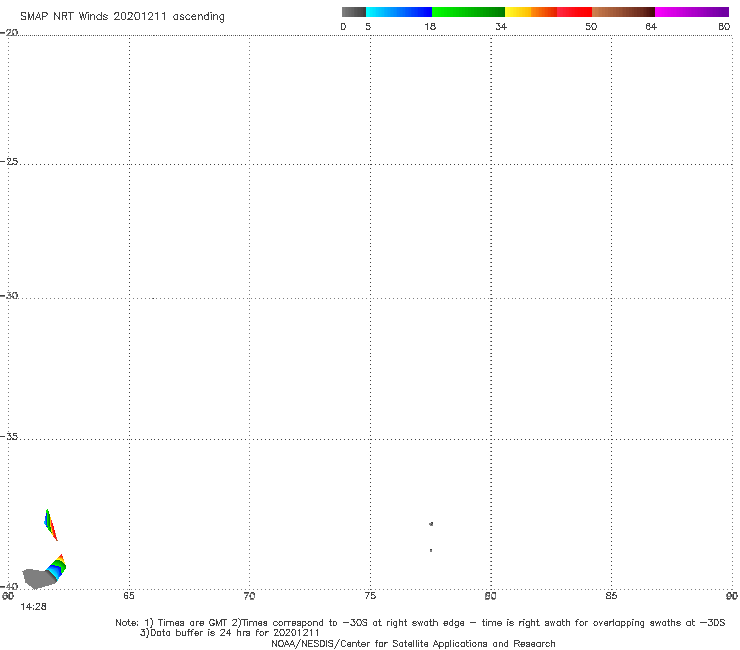Click the latitude label '-40'

10,586
